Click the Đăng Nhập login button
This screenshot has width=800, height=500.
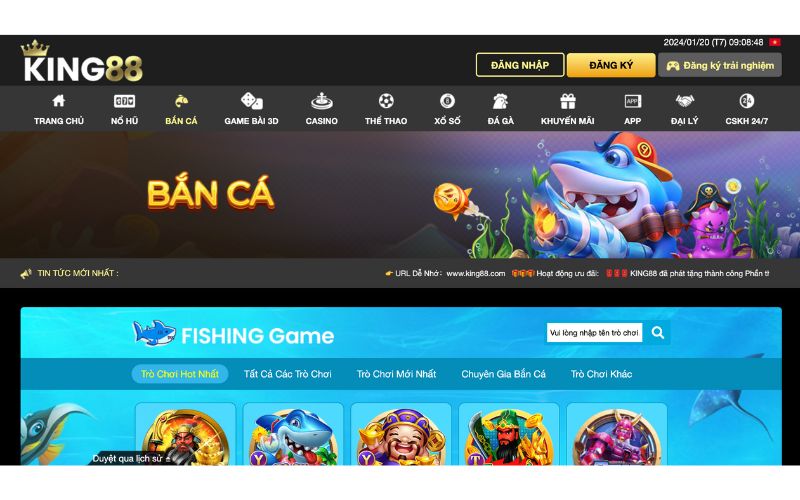(520, 65)
